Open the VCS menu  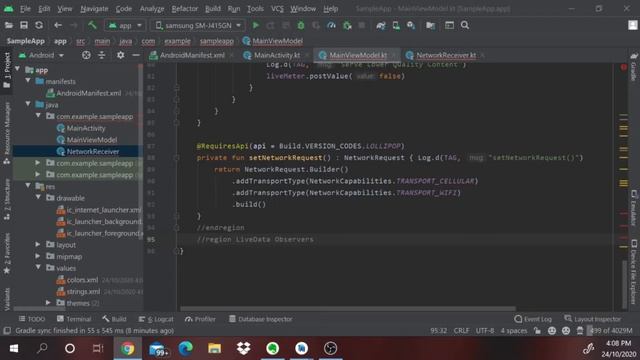point(277,9)
